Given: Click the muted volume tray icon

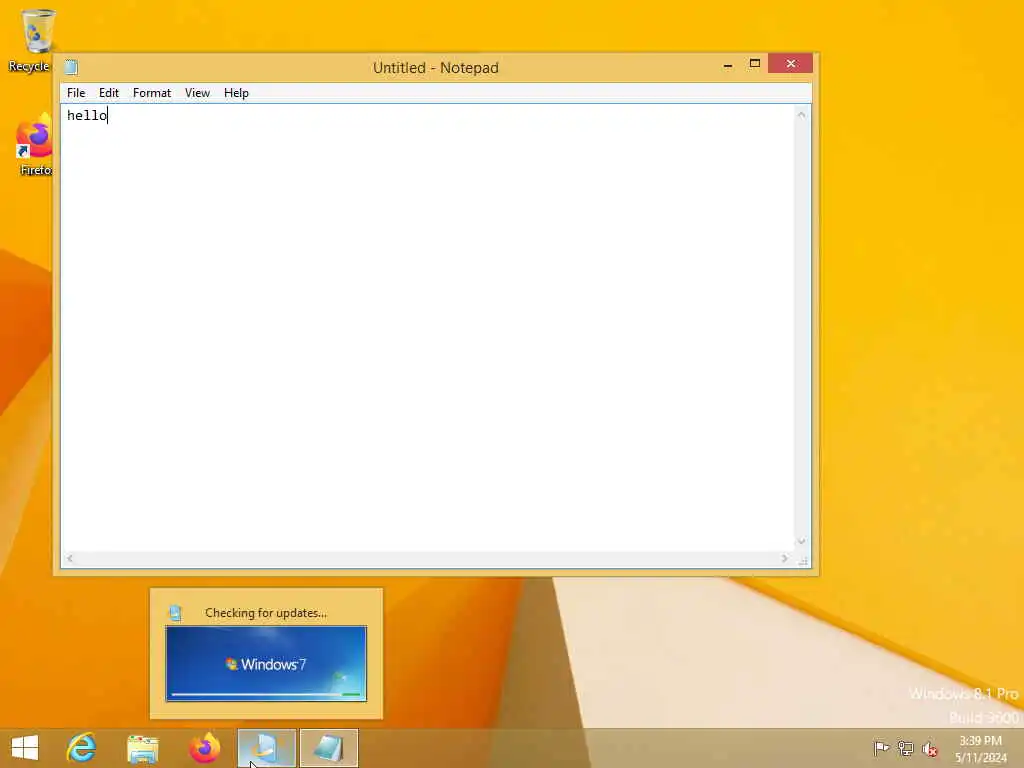Looking at the screenshot, I should tap(929, 749).
